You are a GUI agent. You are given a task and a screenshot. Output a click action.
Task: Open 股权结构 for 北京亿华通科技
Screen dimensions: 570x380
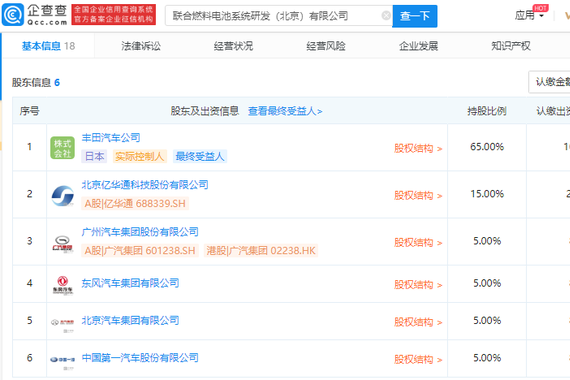click(x=418, y=196)
